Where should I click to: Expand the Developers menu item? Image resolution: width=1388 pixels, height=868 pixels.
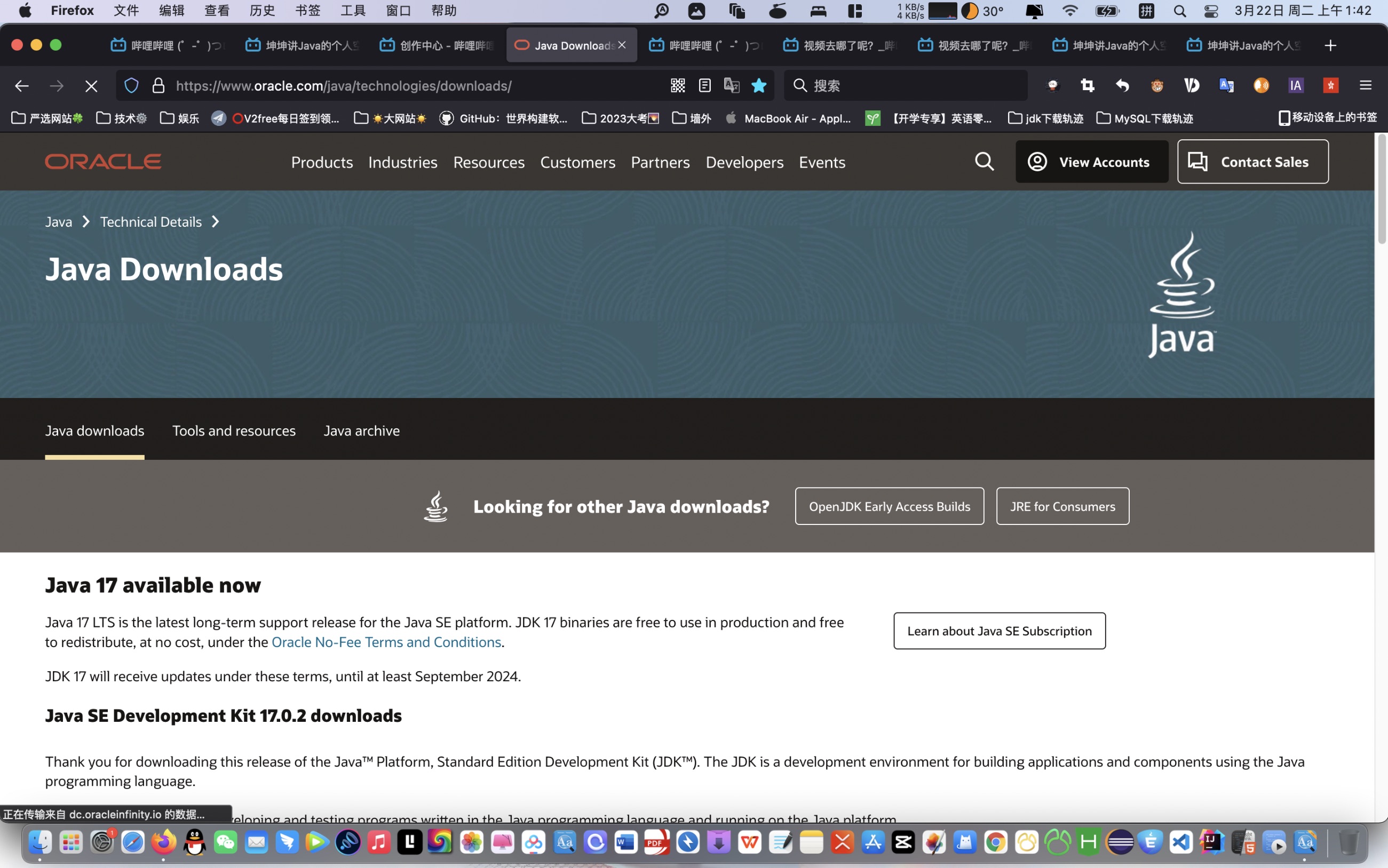[744, 161]
